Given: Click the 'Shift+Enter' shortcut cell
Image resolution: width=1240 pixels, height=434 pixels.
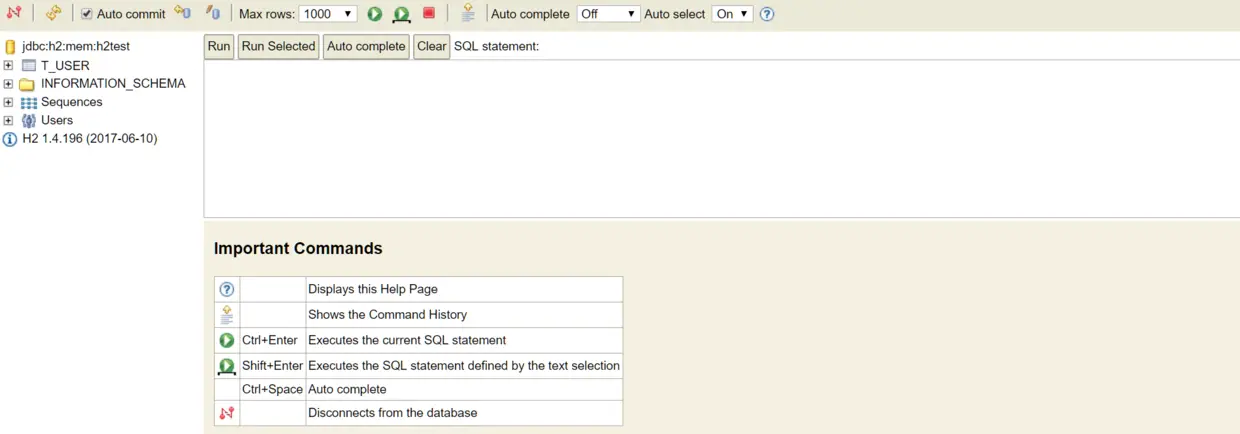Looking at the screenshot, I should pos(272,366).
